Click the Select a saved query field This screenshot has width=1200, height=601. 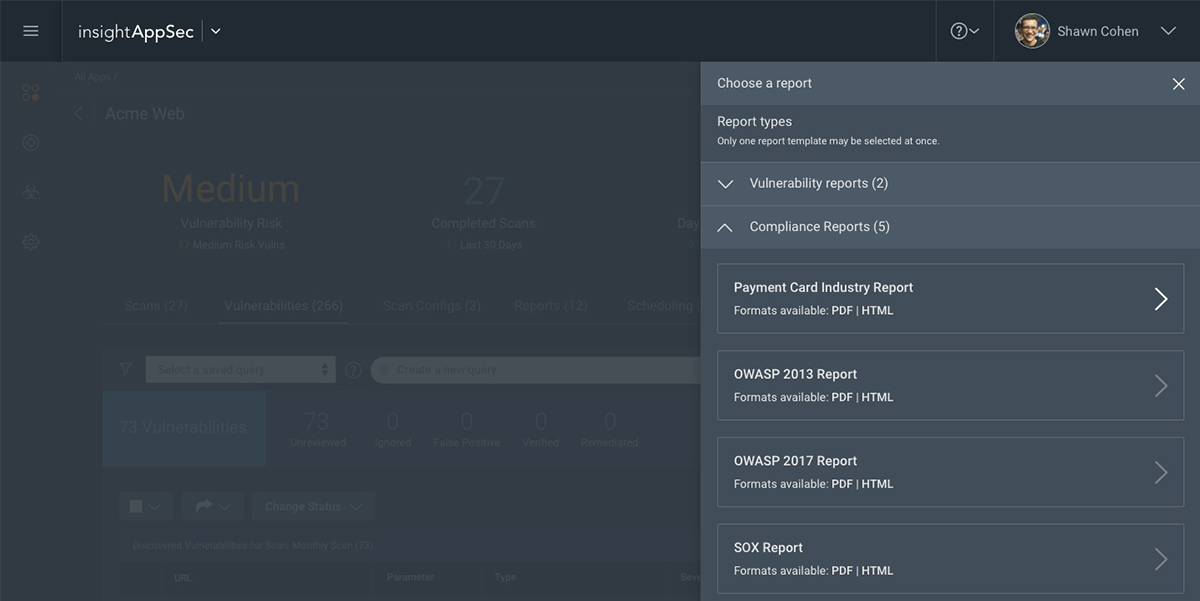(238, 370)
